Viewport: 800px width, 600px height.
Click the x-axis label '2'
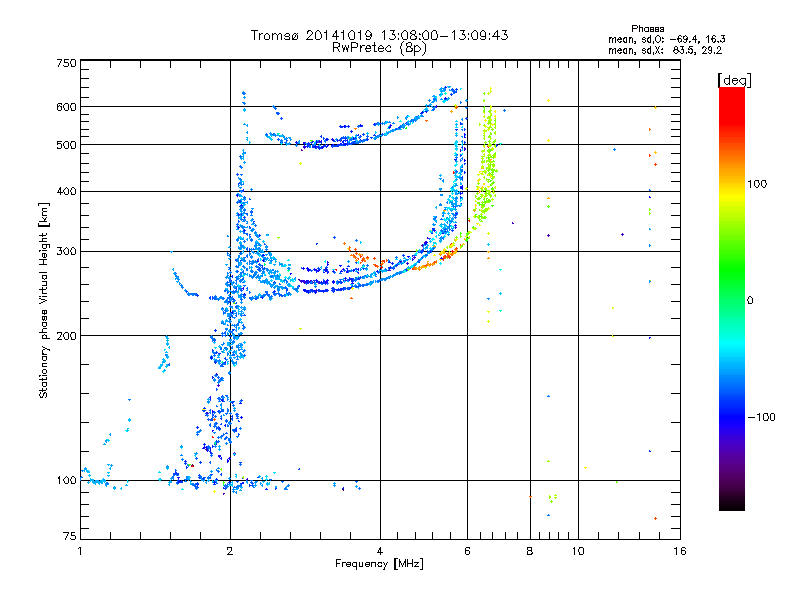tap(230, 551)
